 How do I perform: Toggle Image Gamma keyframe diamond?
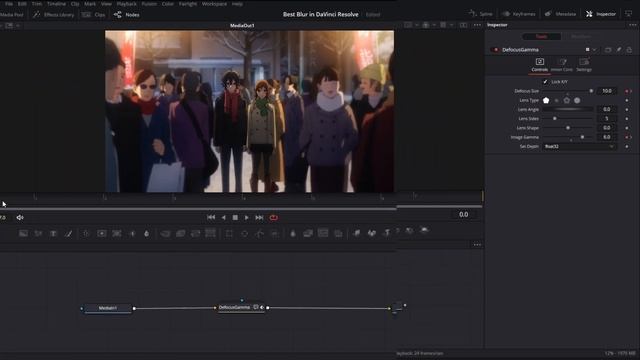pyautogui.click(x=627, y=137)
